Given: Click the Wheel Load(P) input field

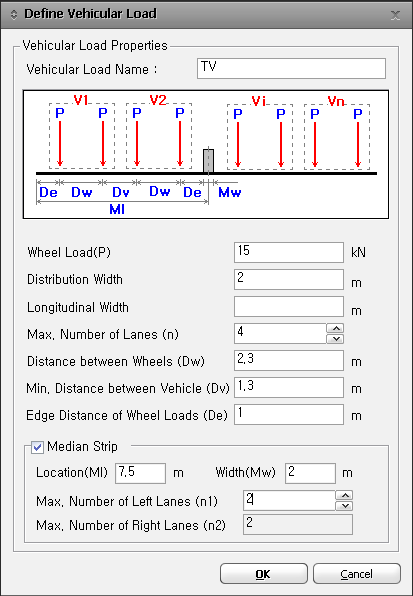Looking at the screenshot, I should 289,252.
